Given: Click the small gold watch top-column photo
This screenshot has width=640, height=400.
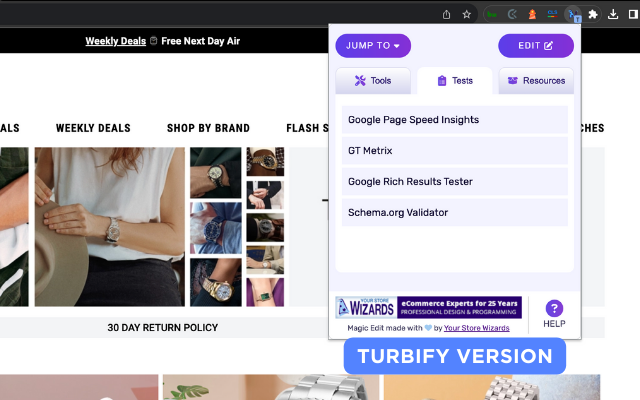Looking at the screenshot, I should (x=265, y=162).
